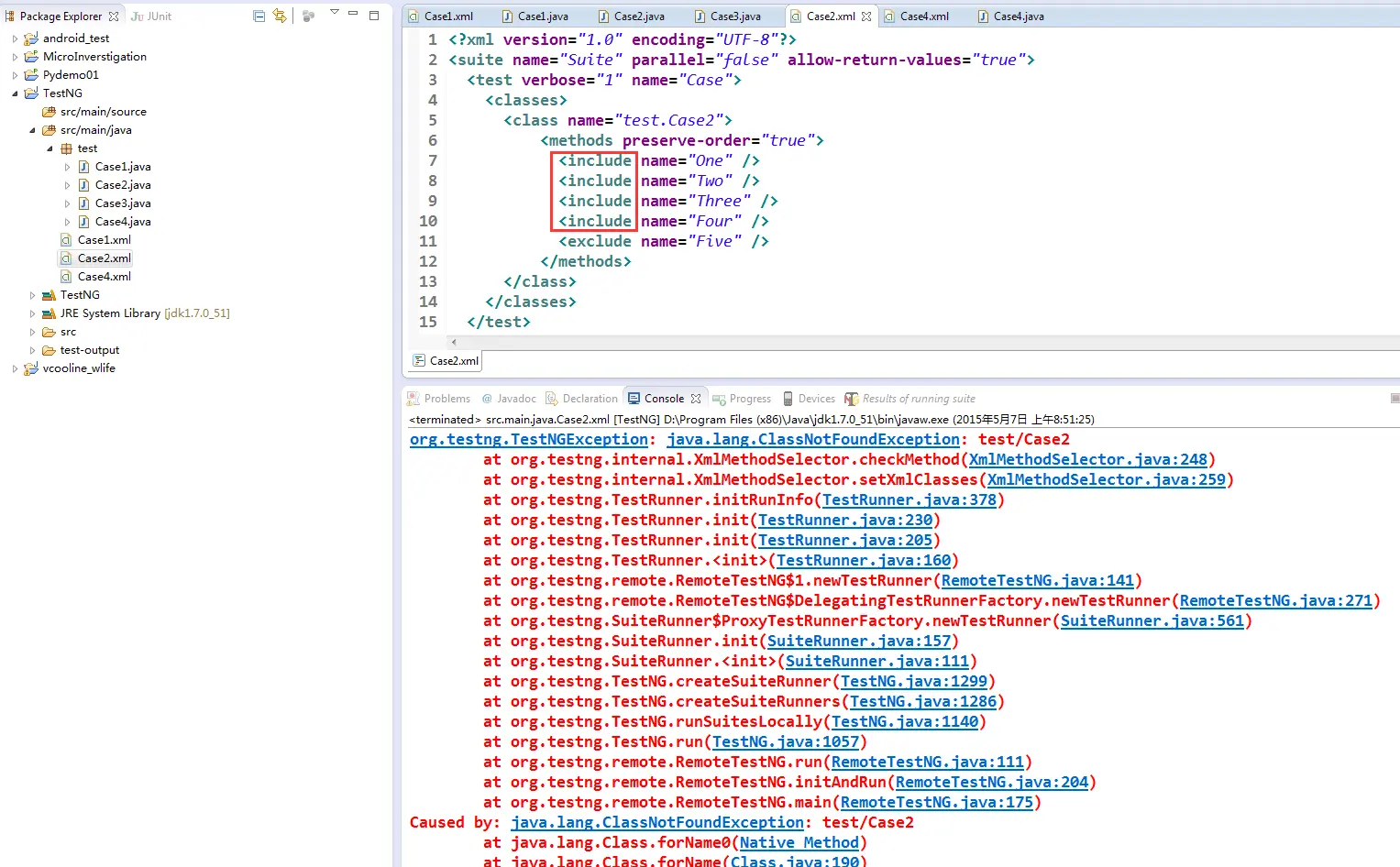Screen dimensions: 1400x867
Task: Open the Case4.xml editor tab
Action: click(x=916, y=16)
